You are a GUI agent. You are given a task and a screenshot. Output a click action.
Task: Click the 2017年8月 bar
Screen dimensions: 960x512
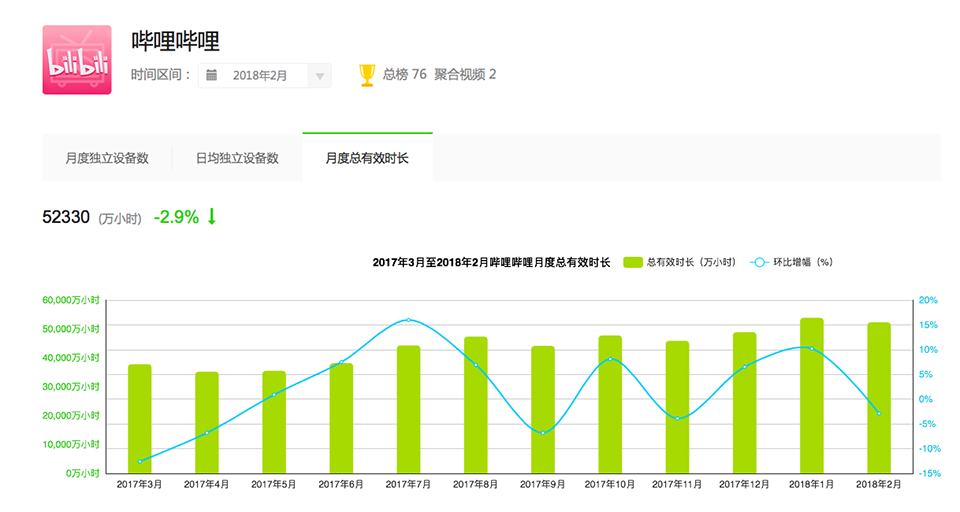tap(476, 405)
